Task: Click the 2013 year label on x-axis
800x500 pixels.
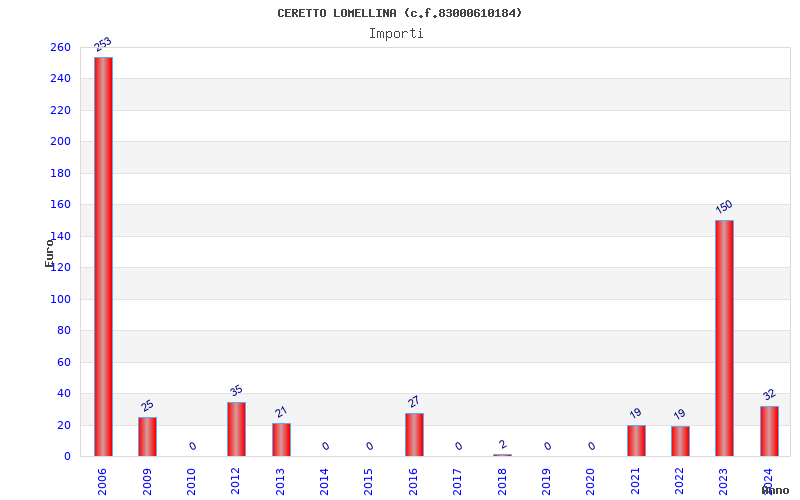Action: pos(280,482)
